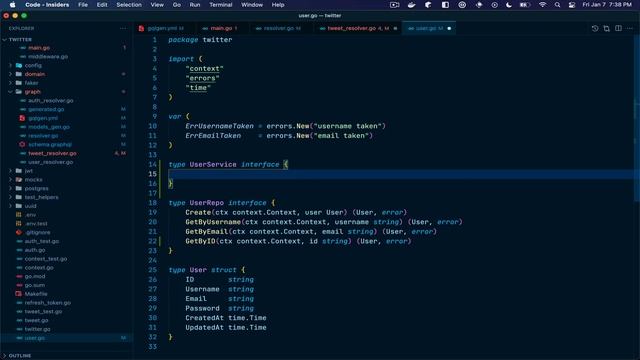Close the user.go tab via its unsaved dot
Image resolution: width=640 pixels, height=360 pixels.
pos(449,29)
